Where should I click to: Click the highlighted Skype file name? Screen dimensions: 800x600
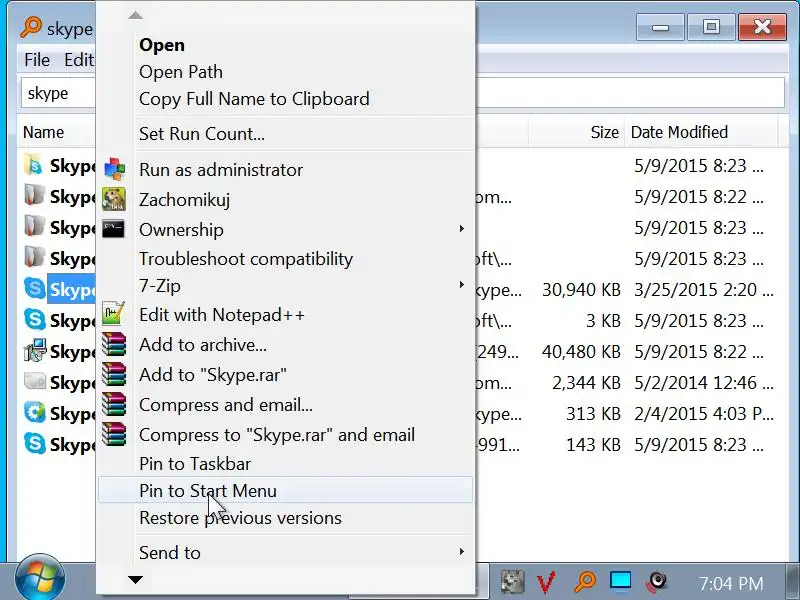[x=71, y=289]
